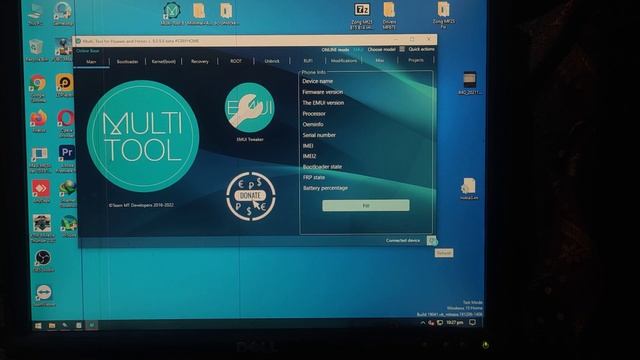This screenshot has width=640, height=360.
Task: Click the connected device refresh icon
Action: tap(432, 241)
